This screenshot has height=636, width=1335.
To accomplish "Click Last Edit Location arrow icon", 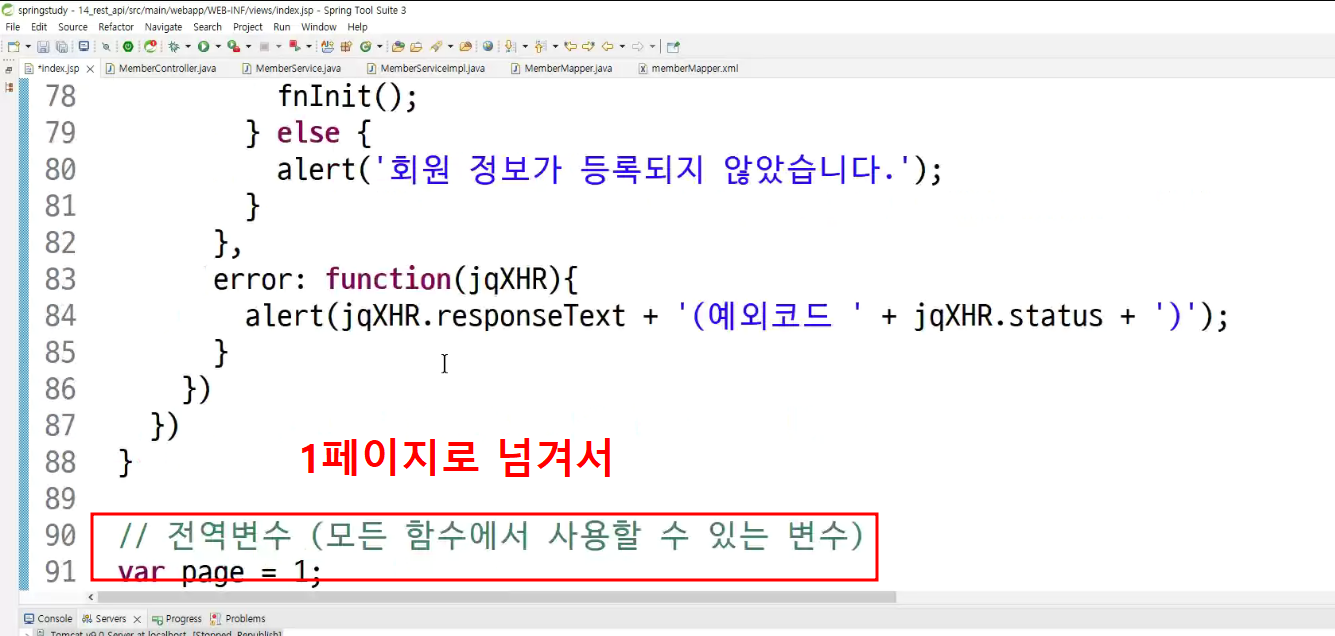I will click(x=570, y=46).
